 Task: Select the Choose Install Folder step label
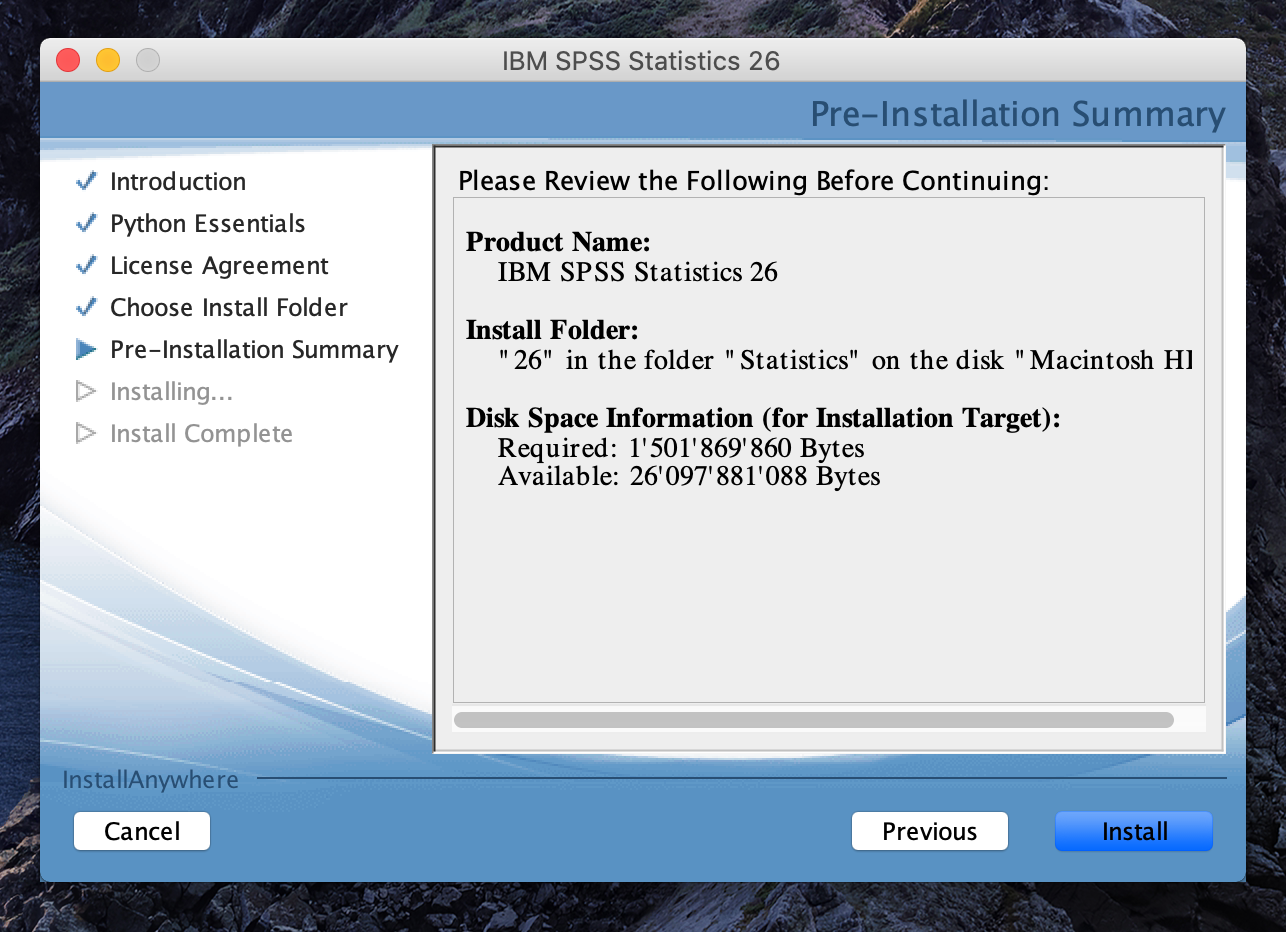pyautogui.click(x=229, y=308)
